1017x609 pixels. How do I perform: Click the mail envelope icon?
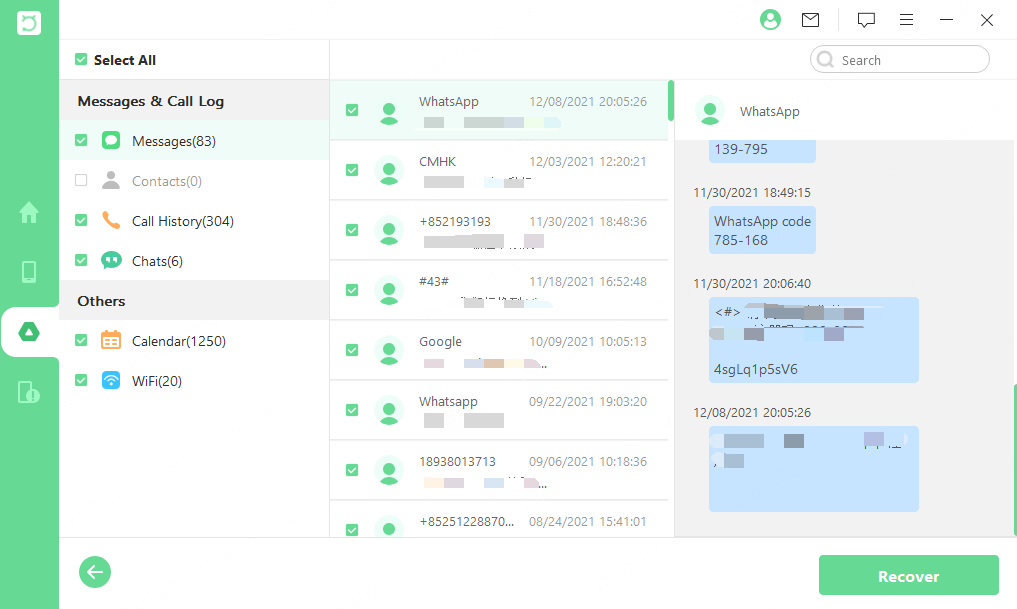(810, 20)
